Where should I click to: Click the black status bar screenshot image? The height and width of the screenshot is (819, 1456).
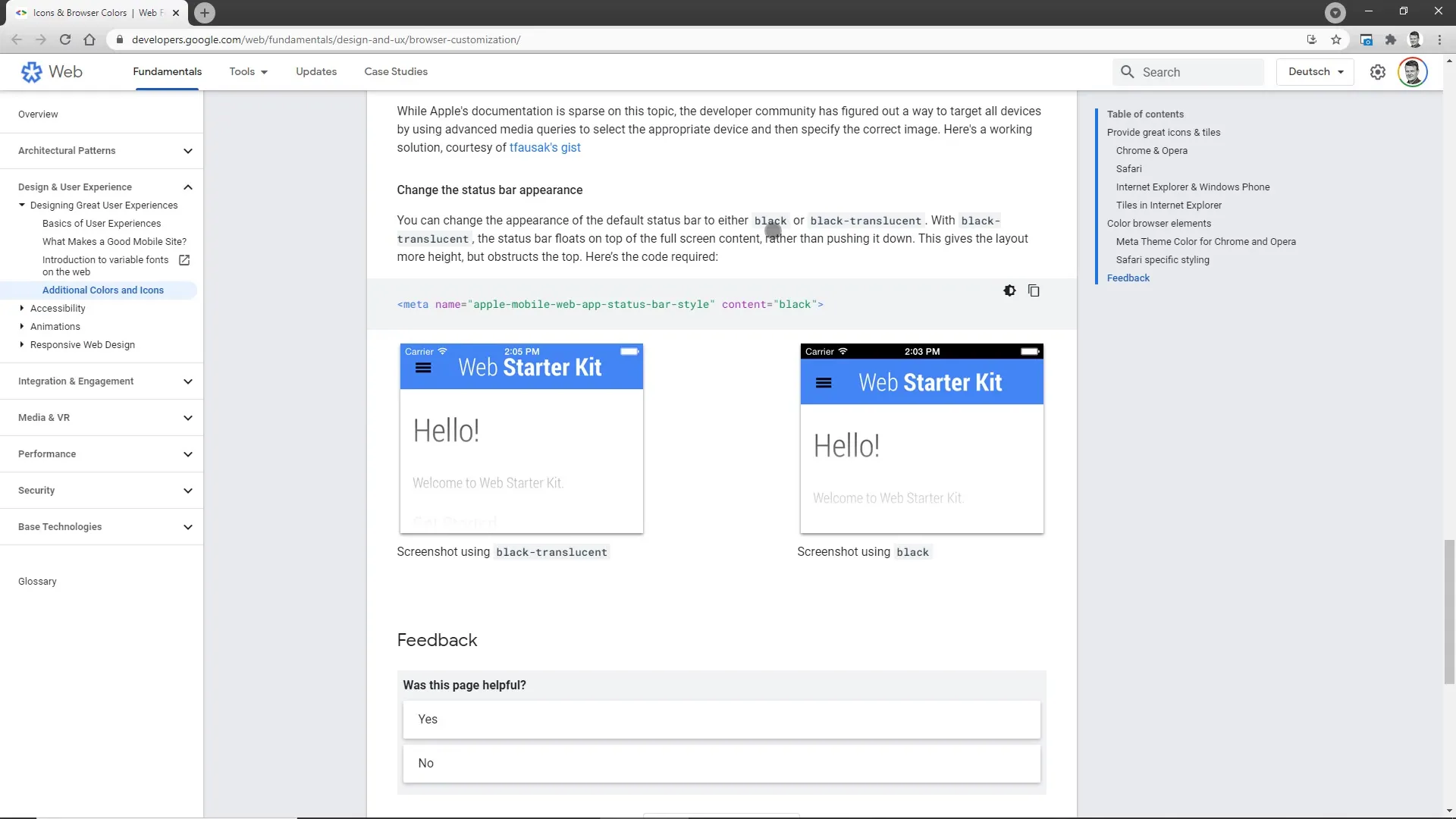point(922,438)
